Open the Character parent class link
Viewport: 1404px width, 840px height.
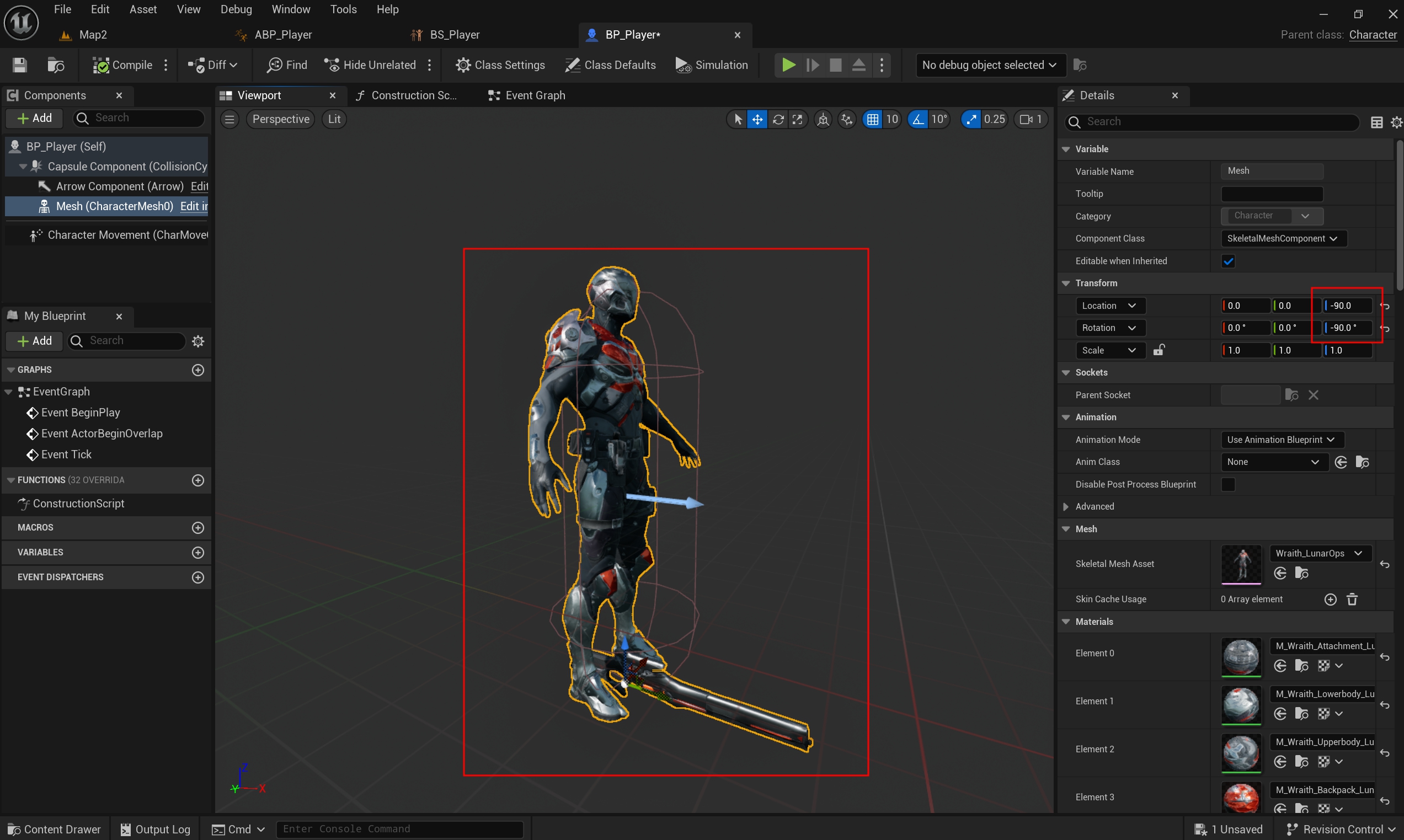[x=1373, y=35]
